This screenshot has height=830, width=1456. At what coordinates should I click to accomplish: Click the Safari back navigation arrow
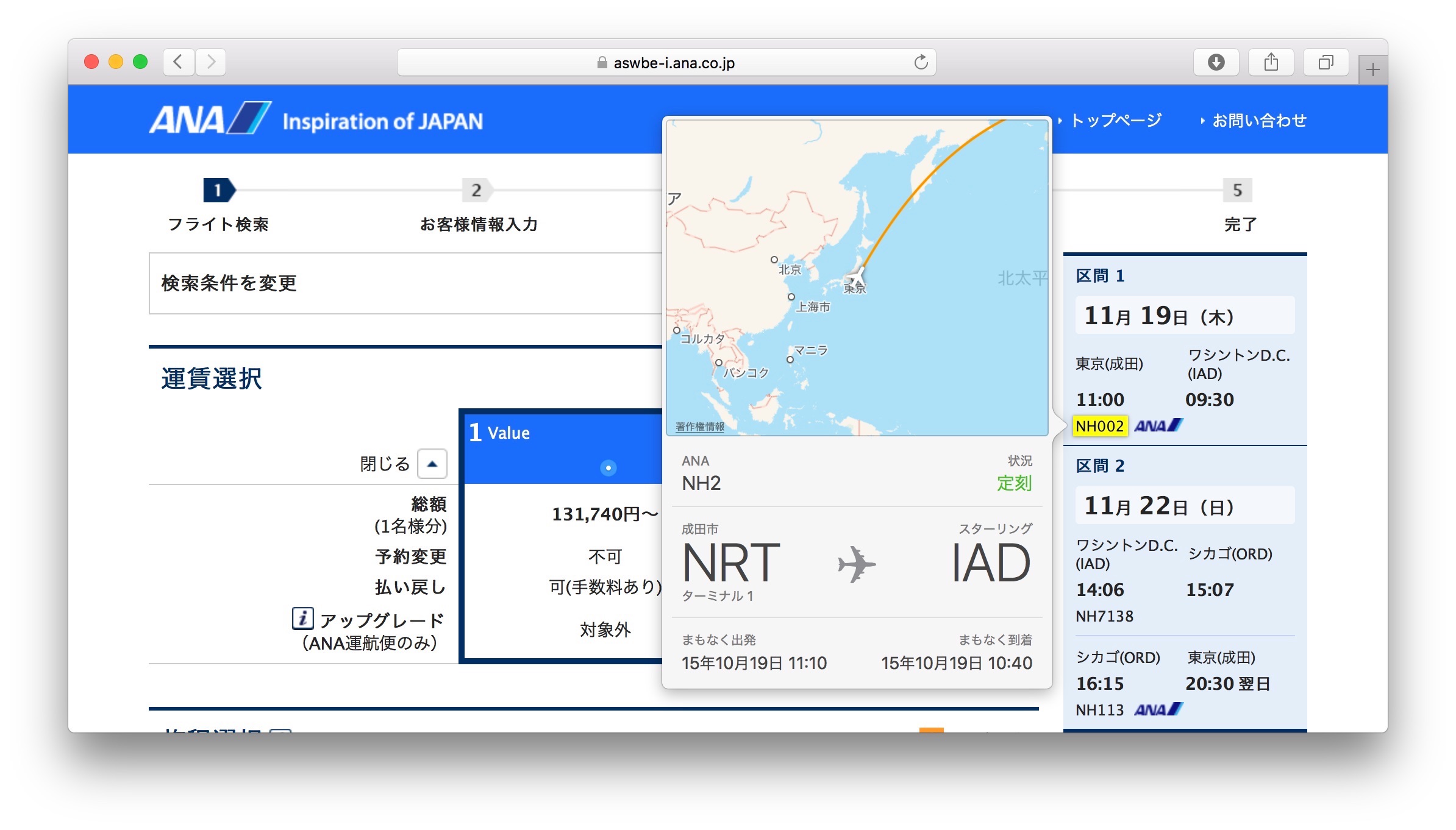(x=178, y=62)
